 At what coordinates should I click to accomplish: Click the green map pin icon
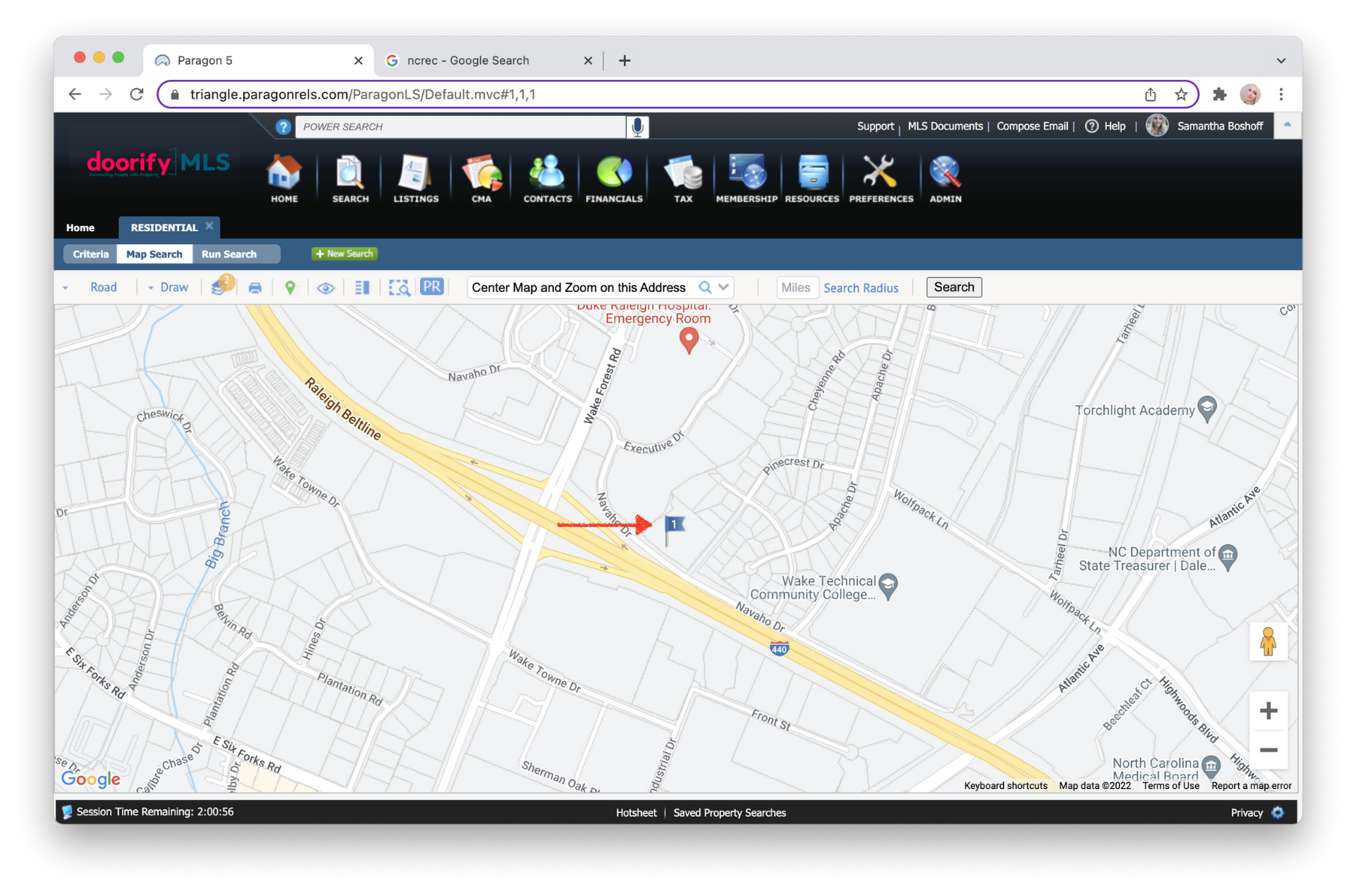[x=290, y=287]
